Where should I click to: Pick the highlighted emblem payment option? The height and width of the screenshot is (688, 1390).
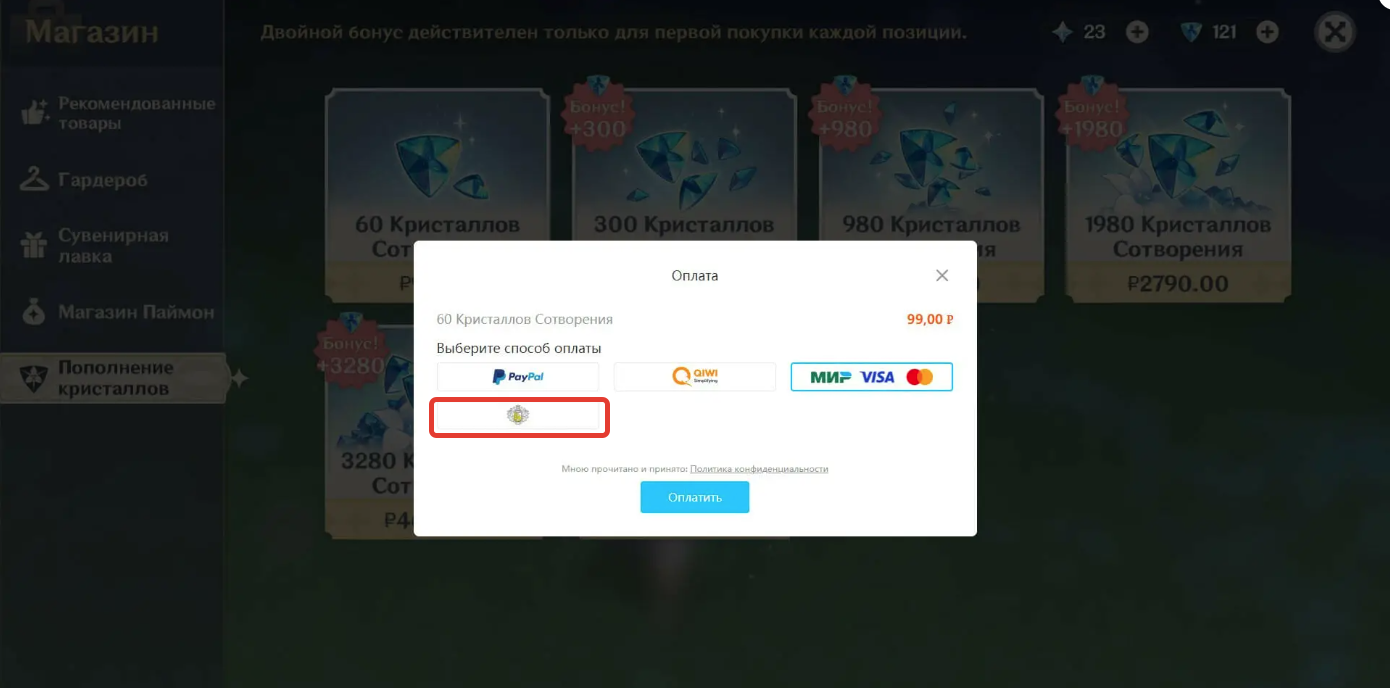[x=518, y=416]
